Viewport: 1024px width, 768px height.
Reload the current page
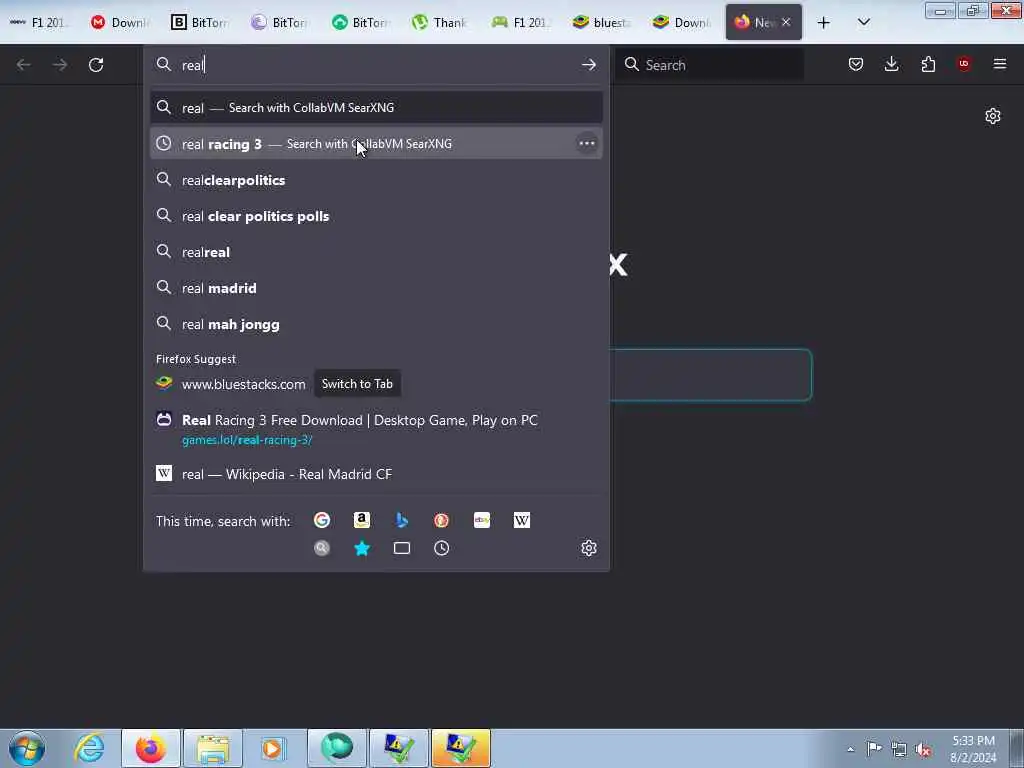pos(96,65)
